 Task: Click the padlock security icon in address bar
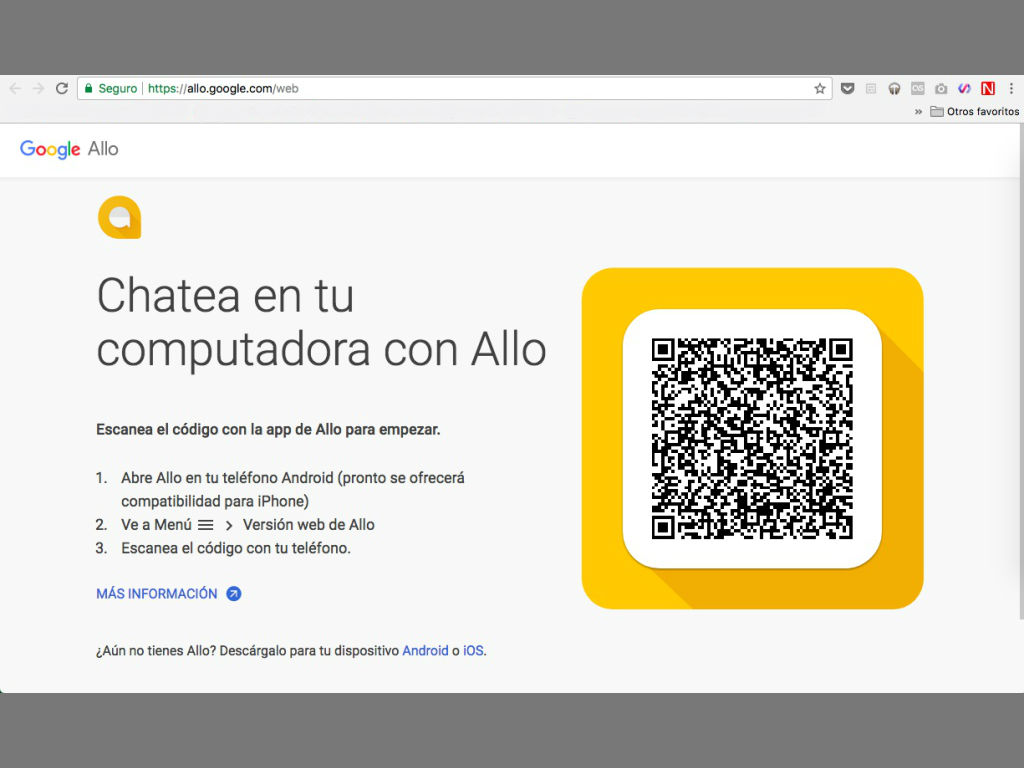(91, 88)
